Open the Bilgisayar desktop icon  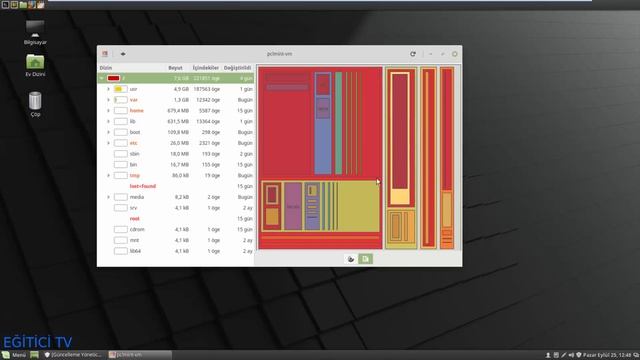coord(35,32)
